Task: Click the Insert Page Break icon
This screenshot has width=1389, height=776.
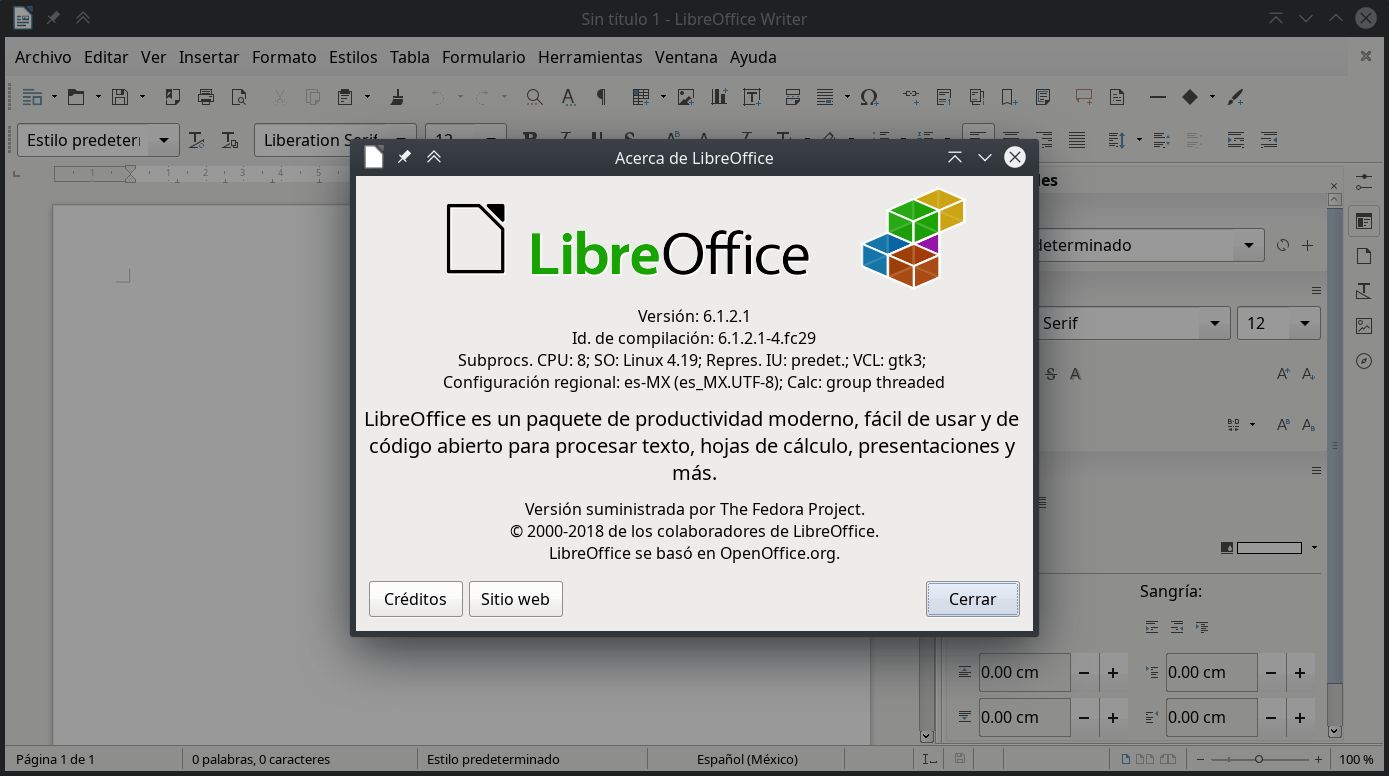Action: tap(793, 97)
